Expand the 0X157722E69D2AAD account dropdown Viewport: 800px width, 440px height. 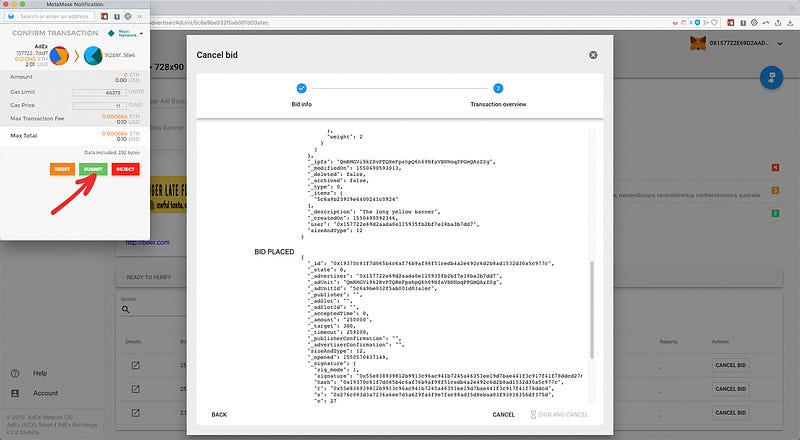[780, 43]
